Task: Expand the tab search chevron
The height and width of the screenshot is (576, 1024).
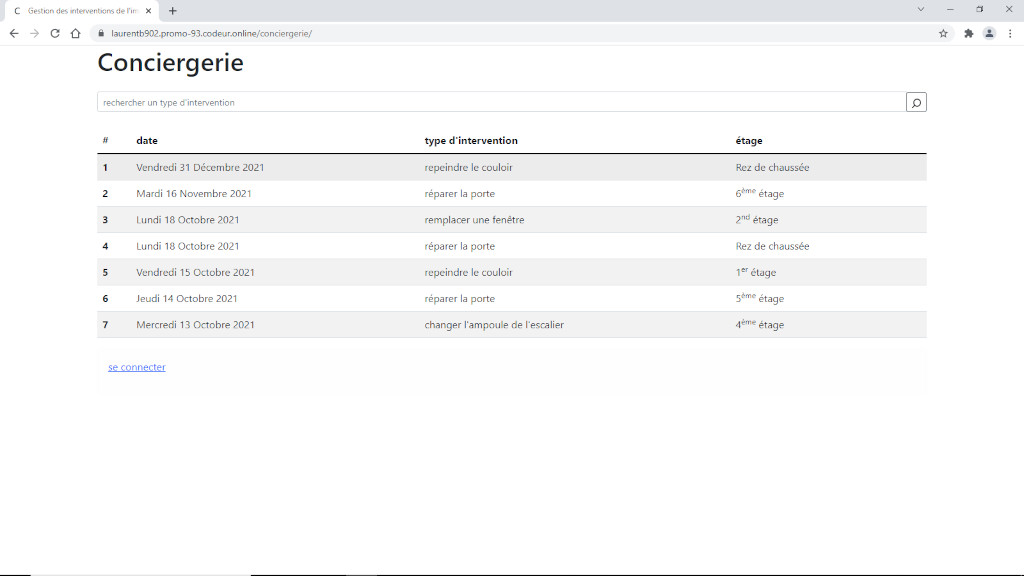Action: coord(921,9)
